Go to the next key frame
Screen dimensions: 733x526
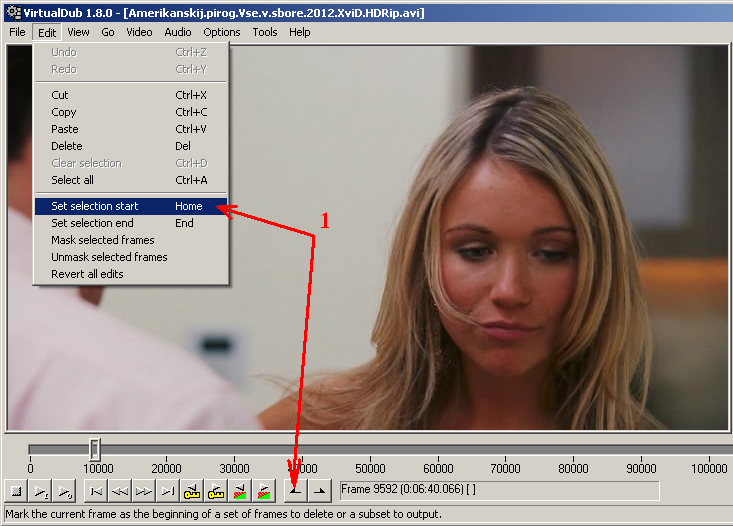point(216,491)
